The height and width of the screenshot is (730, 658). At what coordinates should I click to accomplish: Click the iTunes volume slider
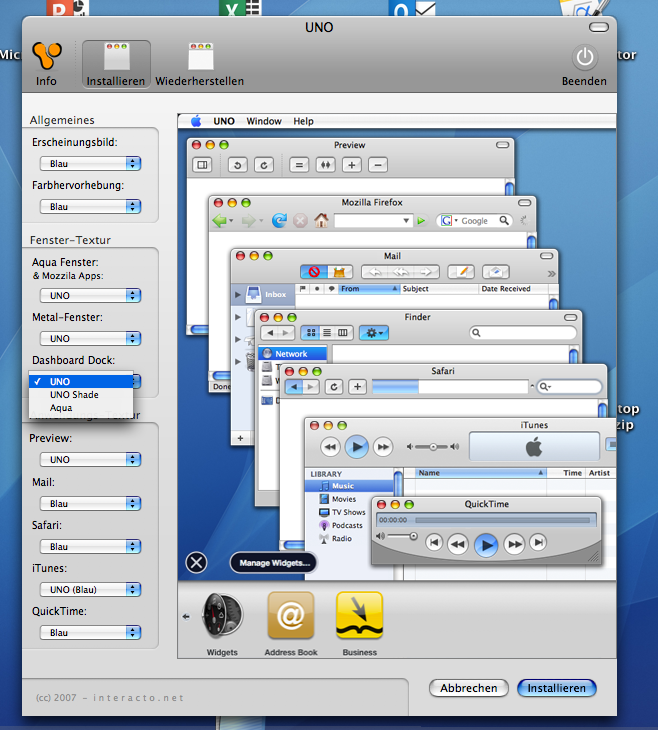433,447
